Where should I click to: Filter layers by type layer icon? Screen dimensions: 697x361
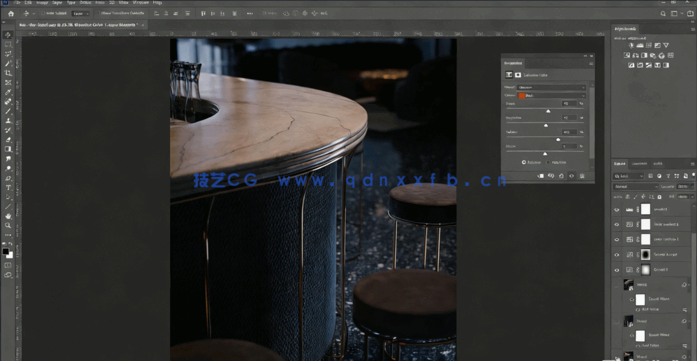667,176
